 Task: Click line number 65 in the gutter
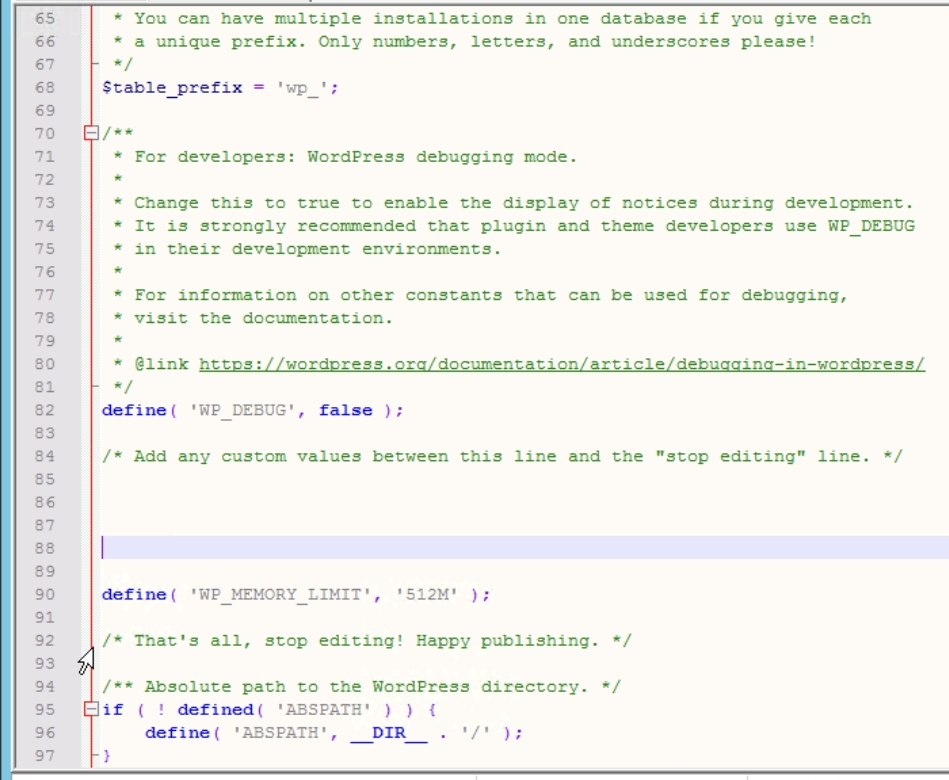tap(45, 19)
